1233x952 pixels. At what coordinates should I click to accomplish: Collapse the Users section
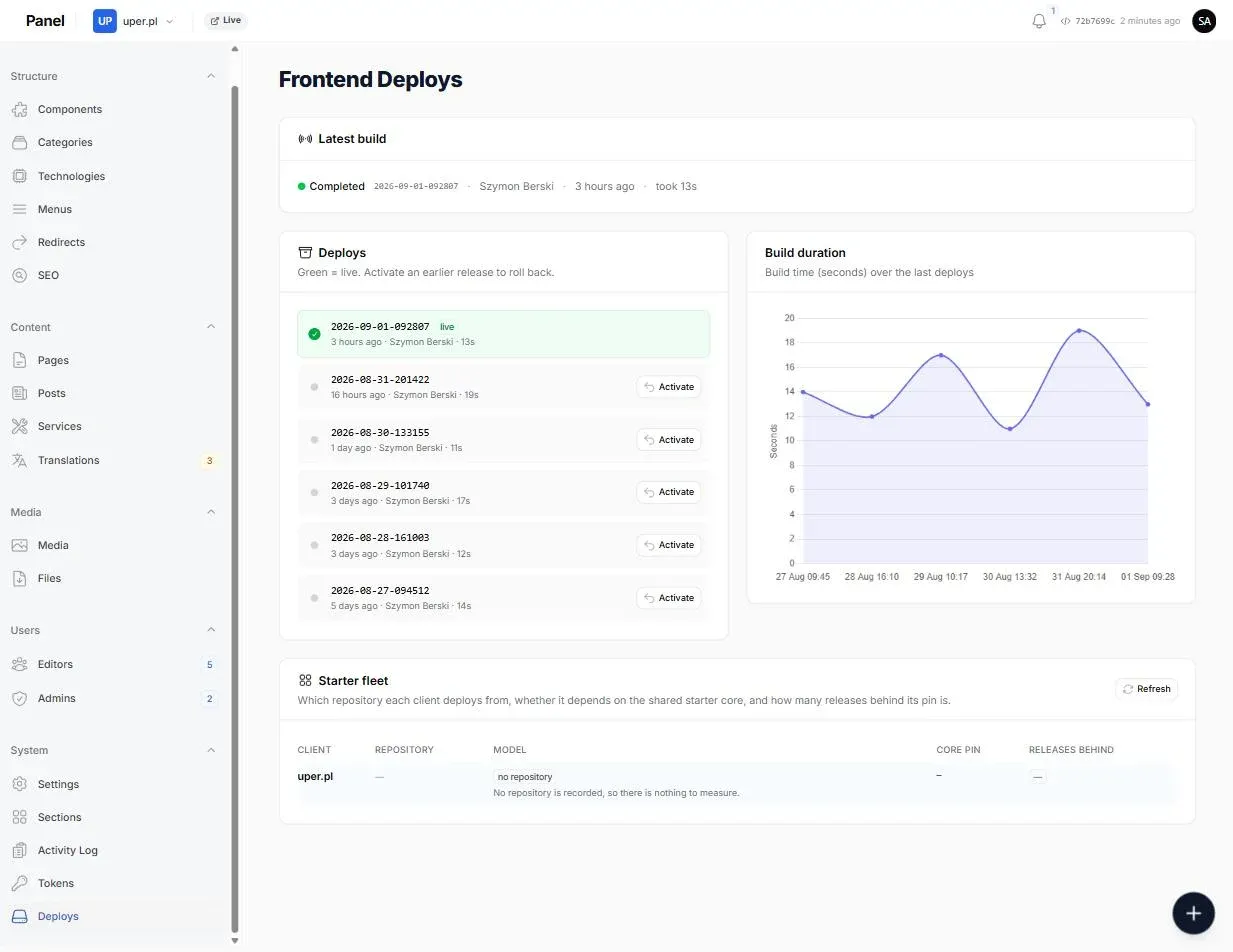tap(211, 630)
